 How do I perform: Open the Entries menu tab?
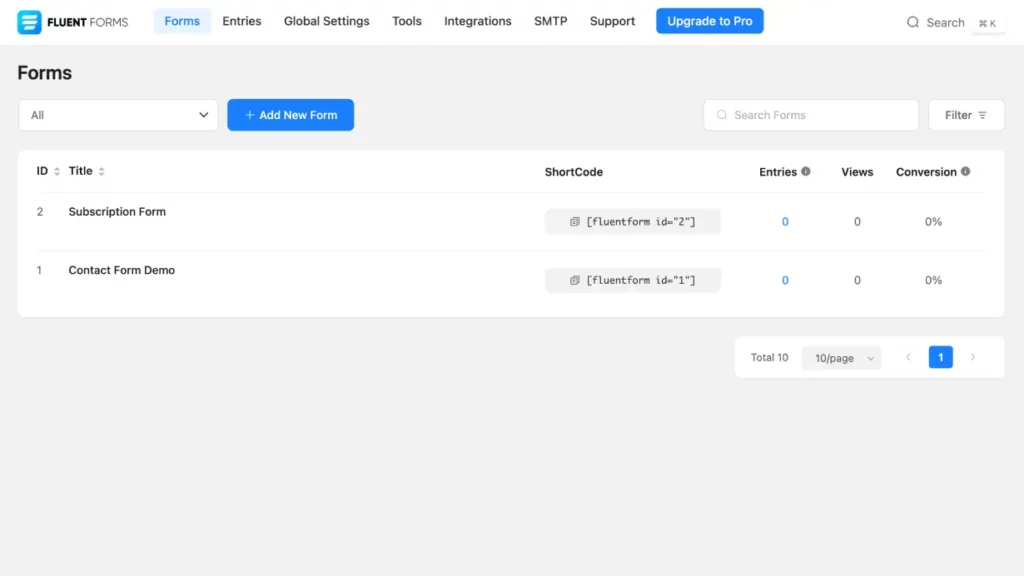(x=242, y=21)
